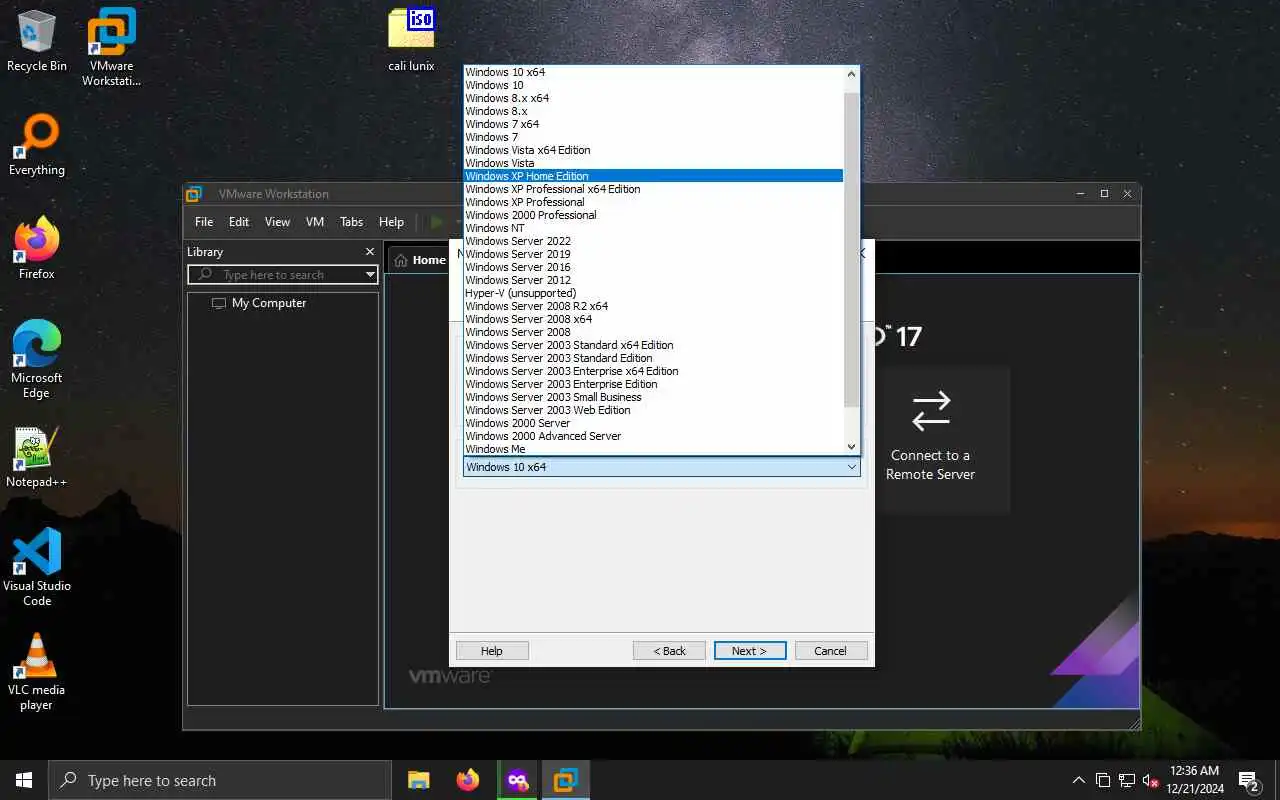Viewport: 1280px width, 800px height.
Task: Open File Explorer from the taskbar
Action: 419,780
